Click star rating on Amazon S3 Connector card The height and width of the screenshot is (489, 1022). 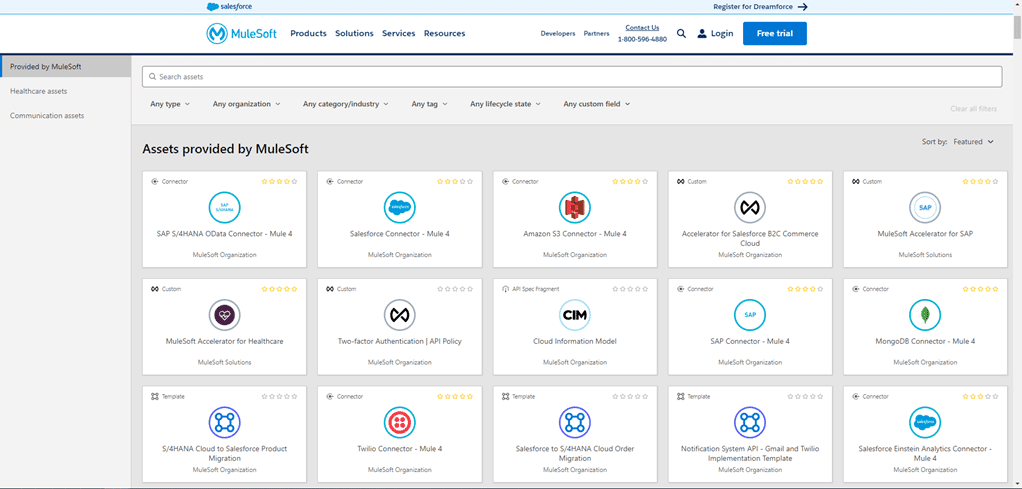630,182
